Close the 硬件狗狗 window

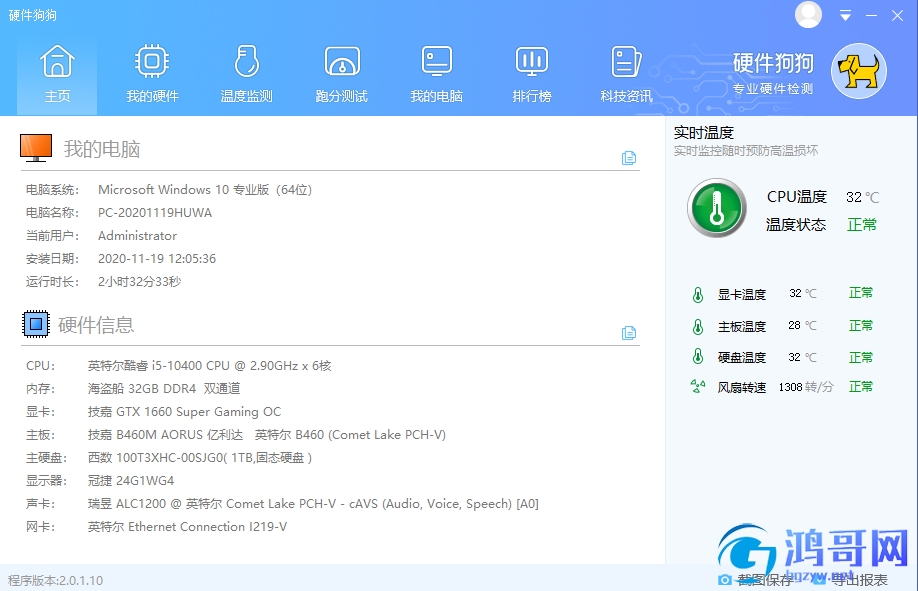897,16
